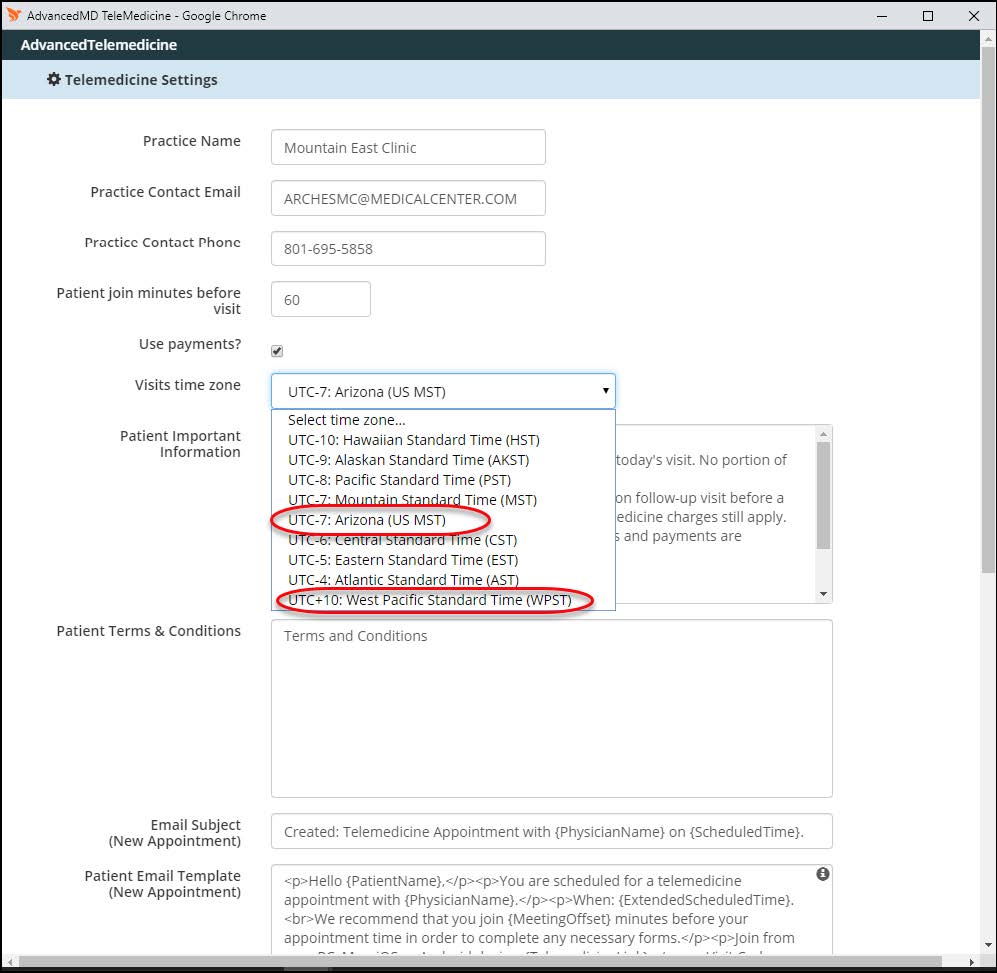The width and height of the screenshot is (997, 973).
Task: Select UTC-7 Mountain Standard Time option
Action: click(443, 500)
